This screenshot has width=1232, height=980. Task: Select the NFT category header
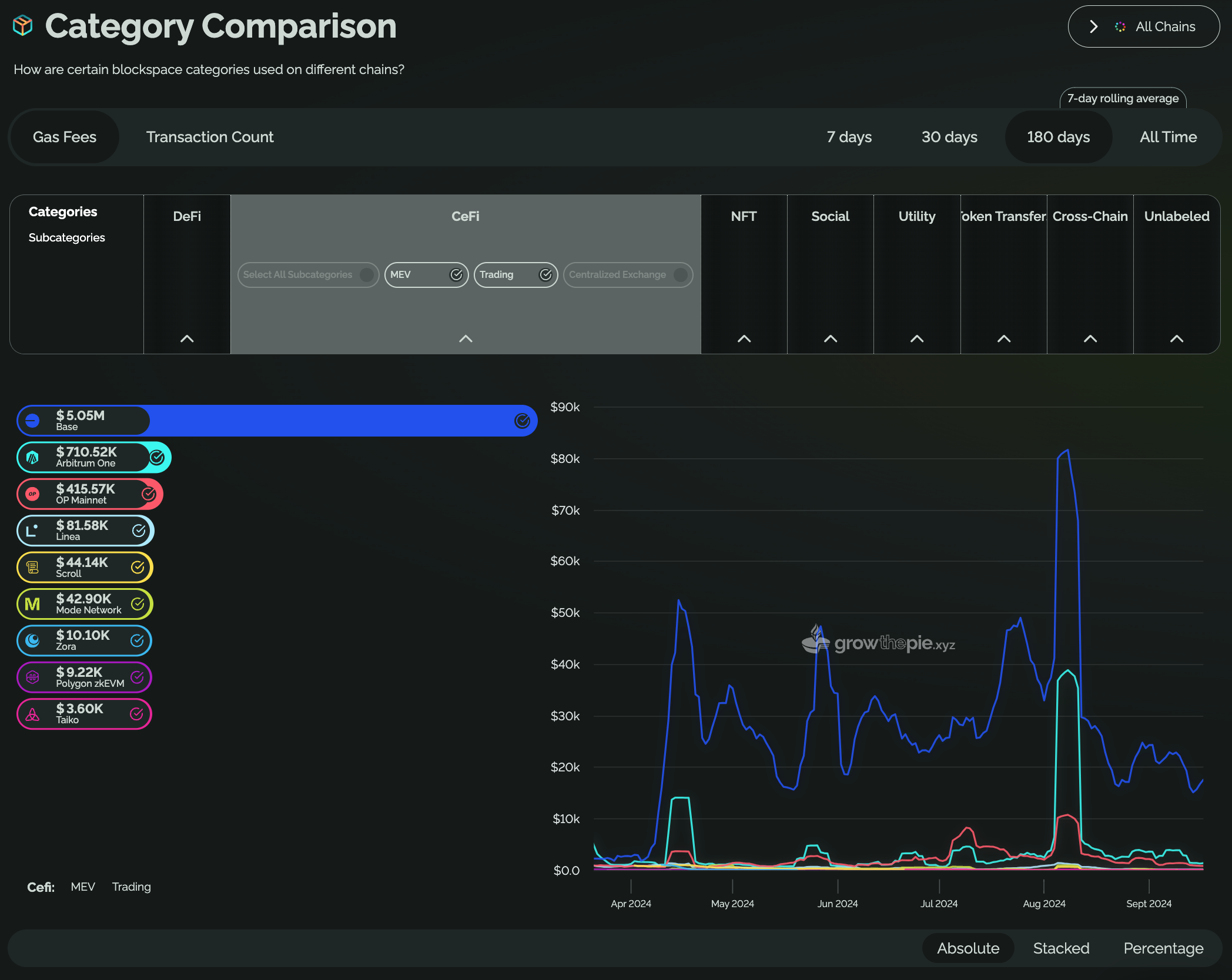click(x=744, y=216)
